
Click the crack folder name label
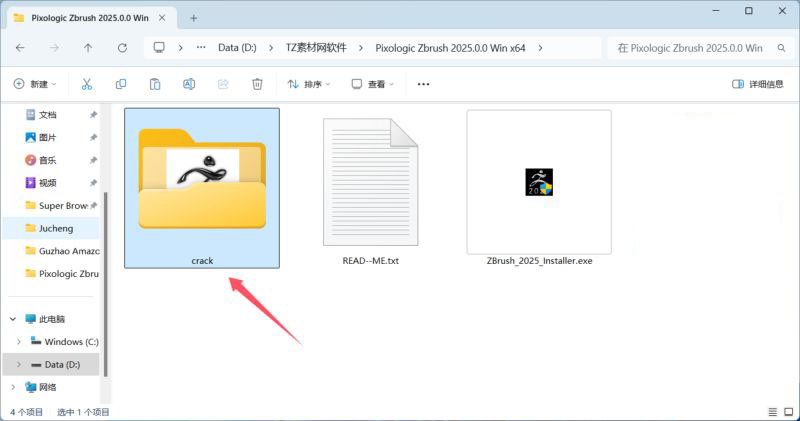coord(202,261)
